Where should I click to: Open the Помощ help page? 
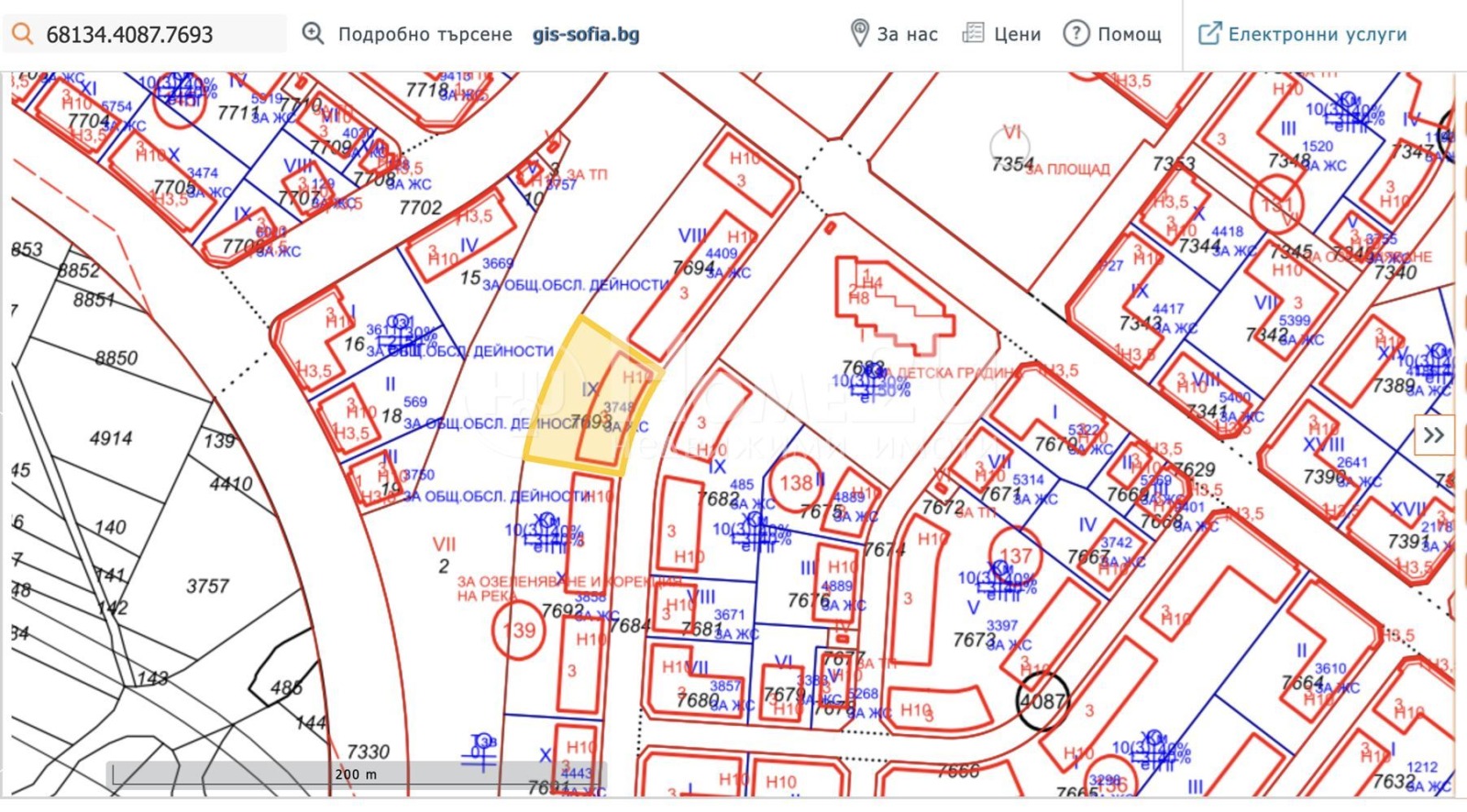[x=1129, y=35]
